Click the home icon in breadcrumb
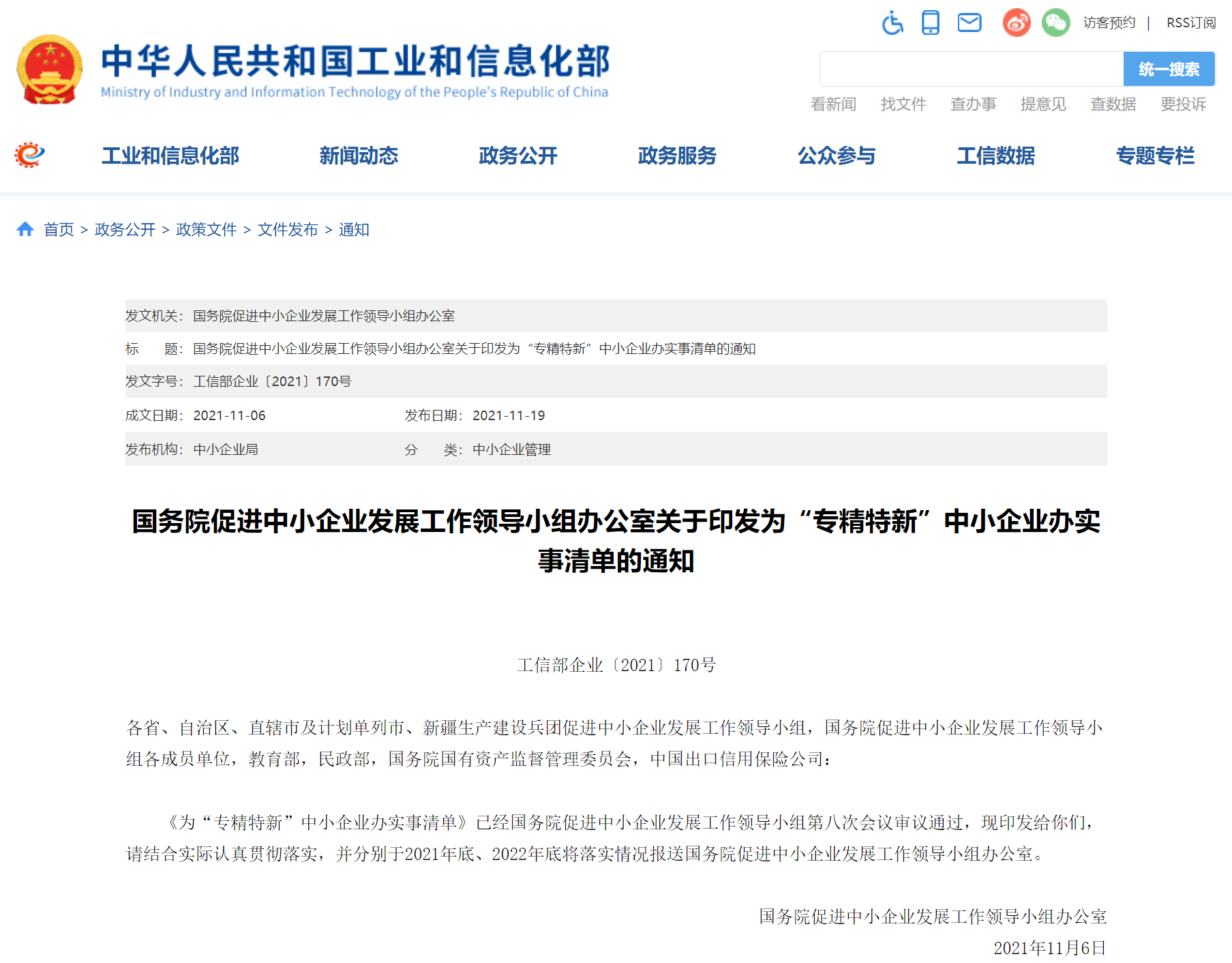This screenshot has width=1232, height=963. 25,229
